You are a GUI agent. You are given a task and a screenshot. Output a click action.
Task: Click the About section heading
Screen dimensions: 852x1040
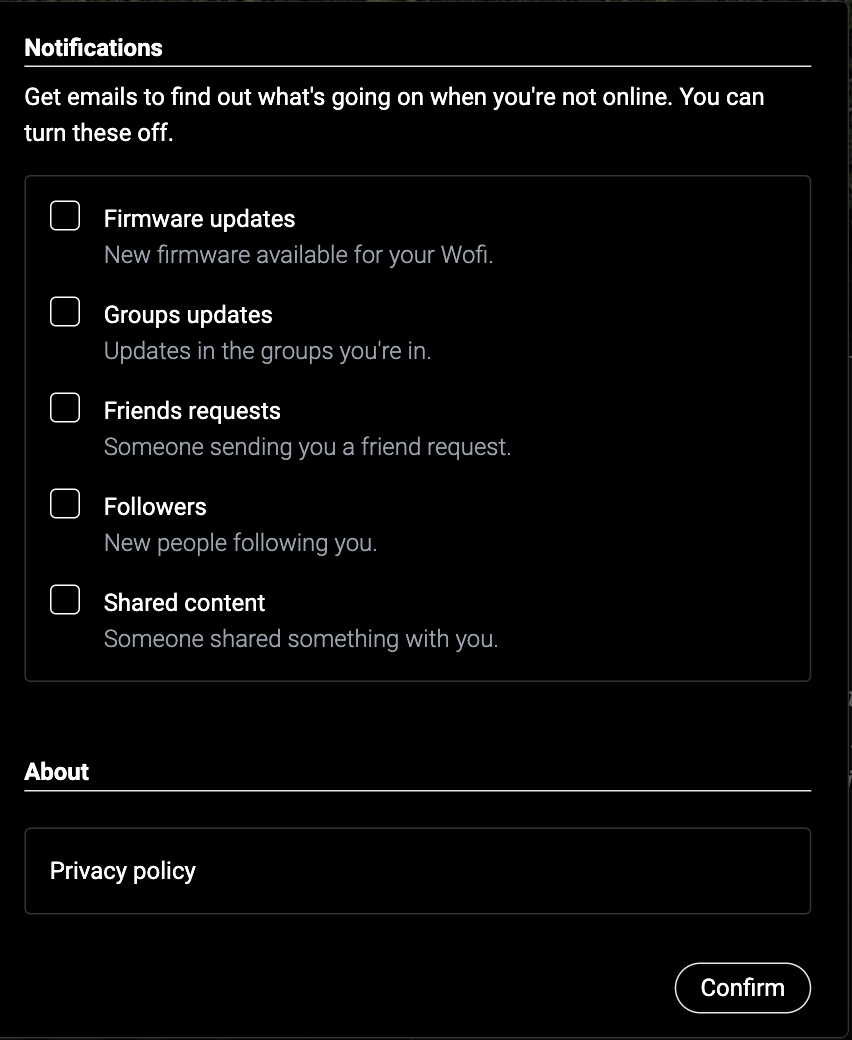point(57,772)
